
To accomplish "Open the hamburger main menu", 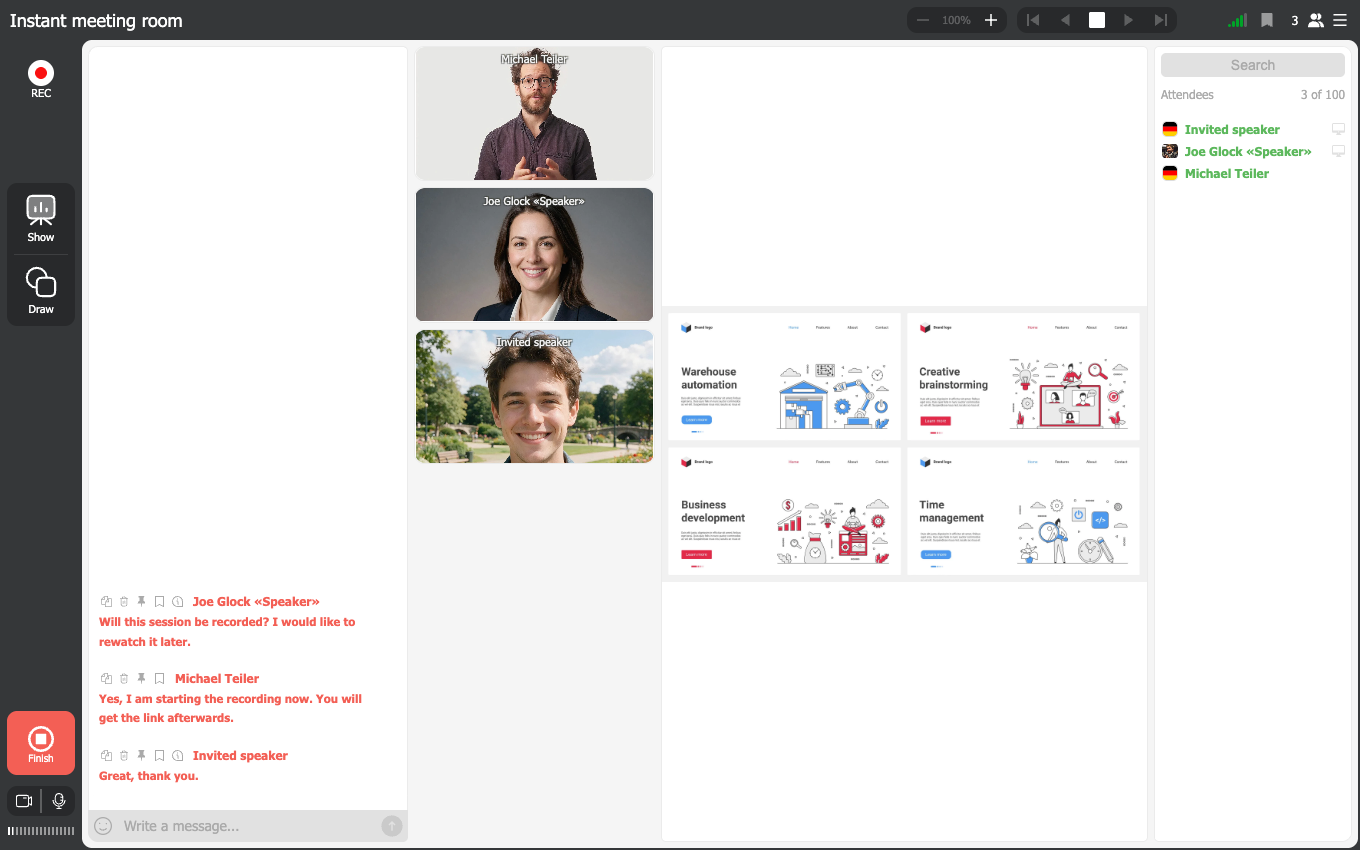I will click(x=1340, y=20).
